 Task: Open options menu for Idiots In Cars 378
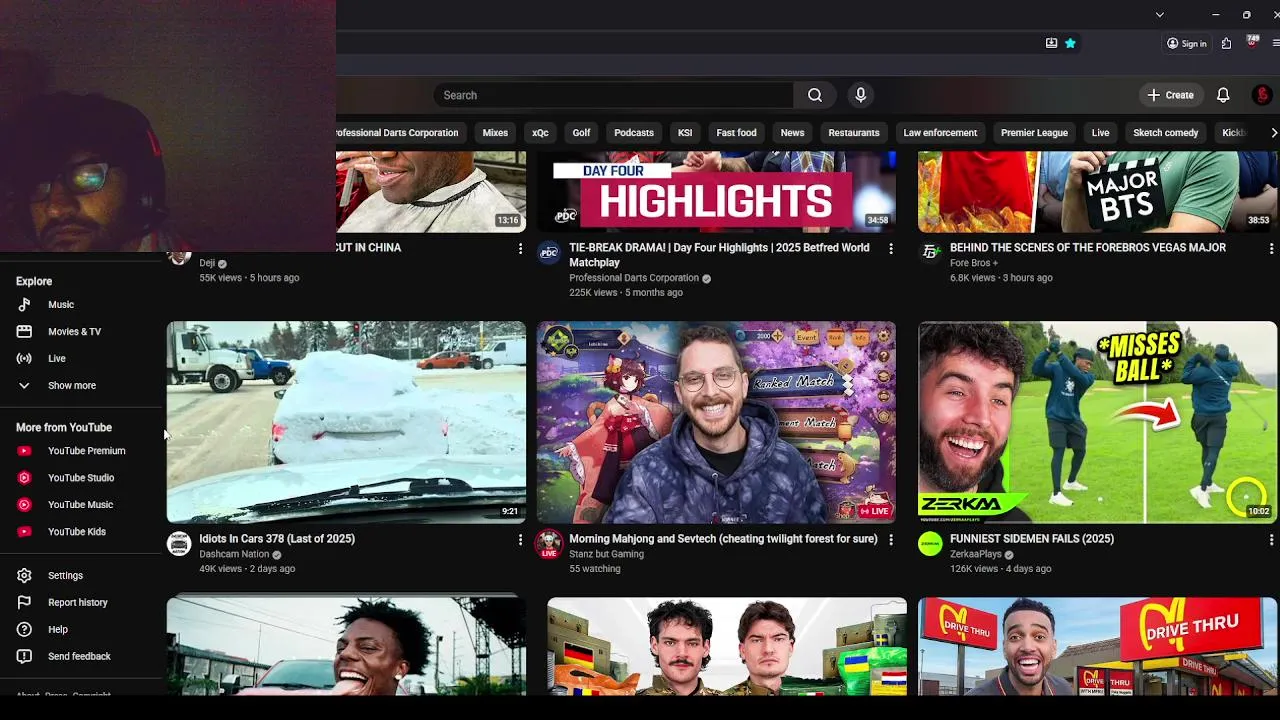[520, 540]
